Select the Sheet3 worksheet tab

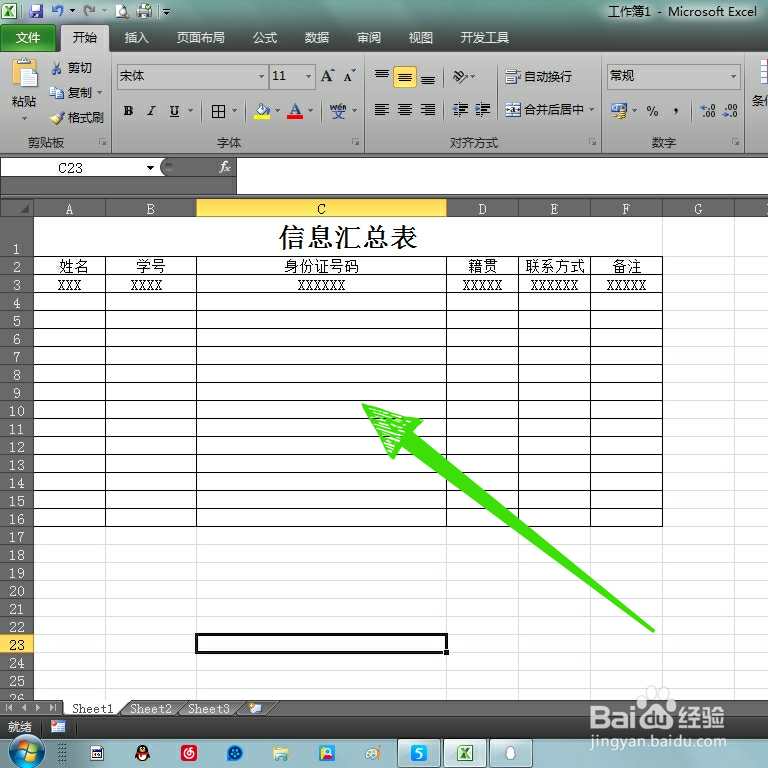tap(209, 709)
